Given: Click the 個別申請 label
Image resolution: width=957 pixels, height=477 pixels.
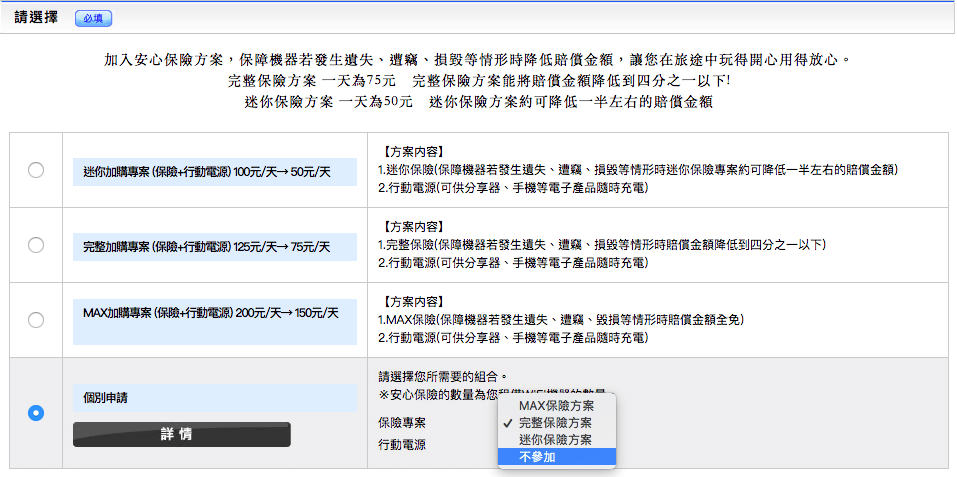Looking at the screenshot, I should [x=215, y=398].
